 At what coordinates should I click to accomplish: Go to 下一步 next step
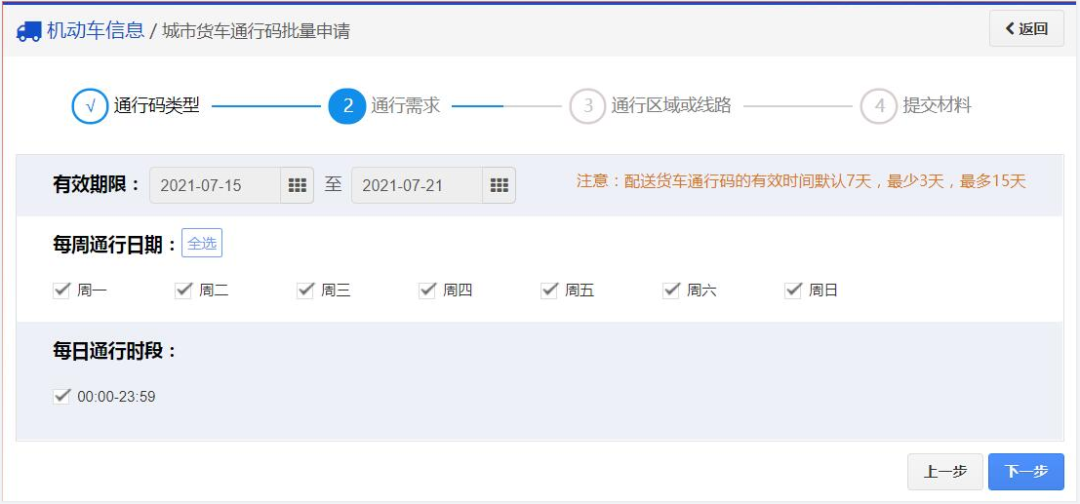(1026, 472)
